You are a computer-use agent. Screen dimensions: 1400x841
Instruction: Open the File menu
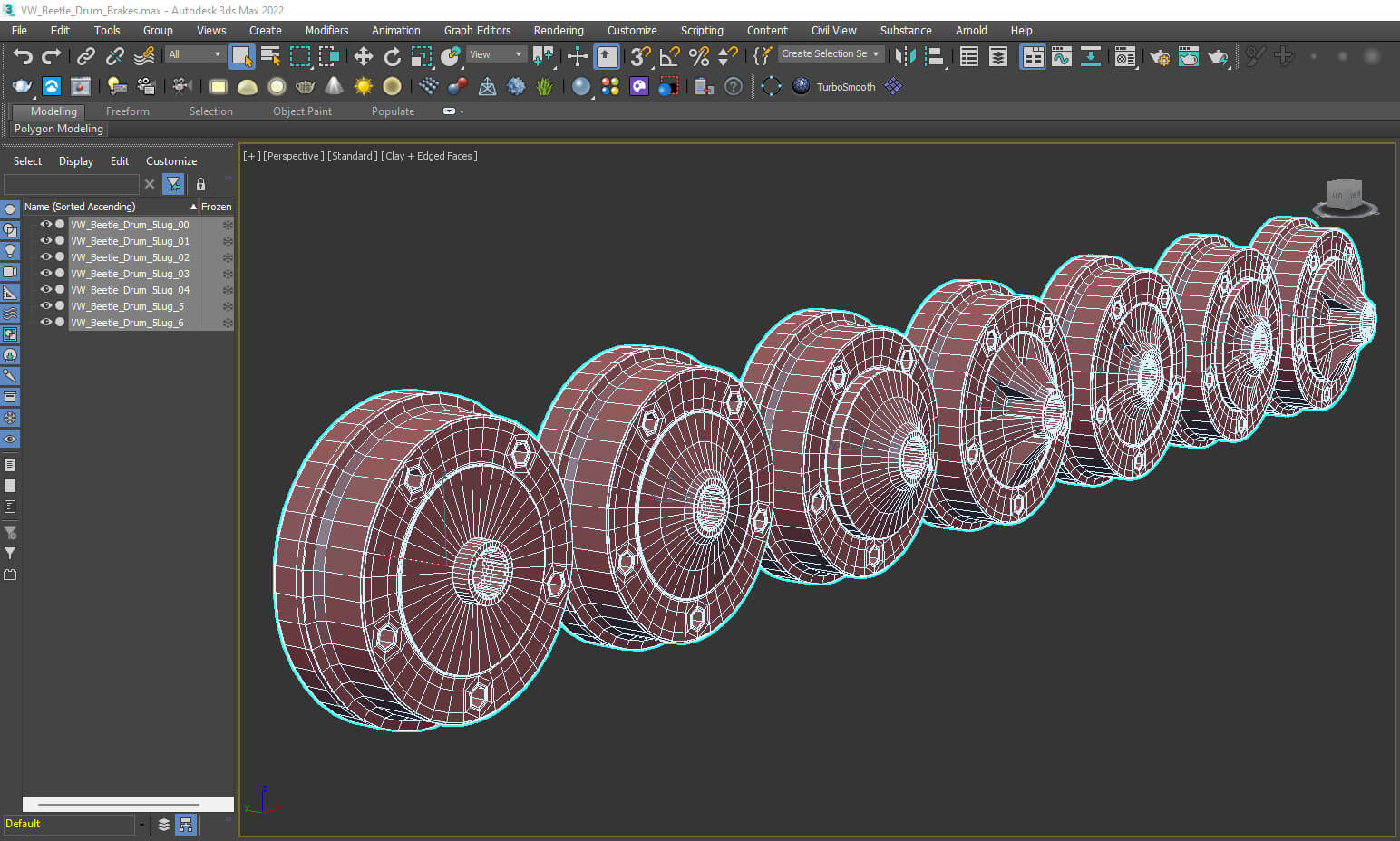[x=19, y=30]
